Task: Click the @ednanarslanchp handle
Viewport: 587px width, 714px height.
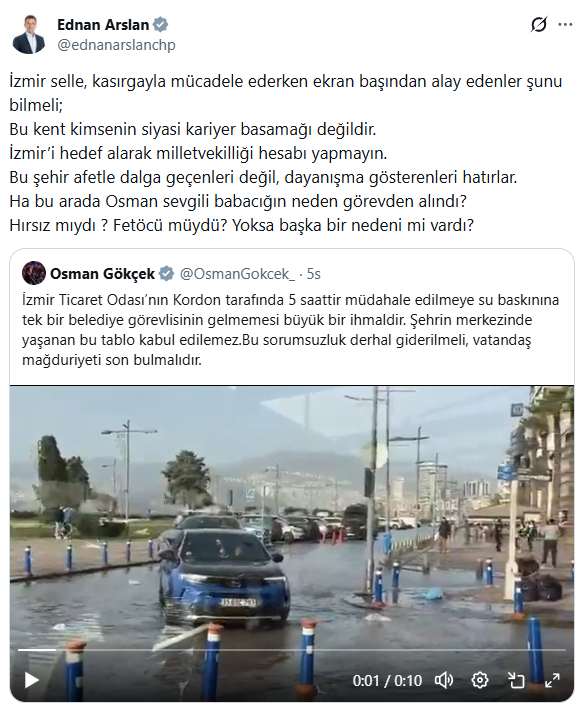Action: [116, 45]
